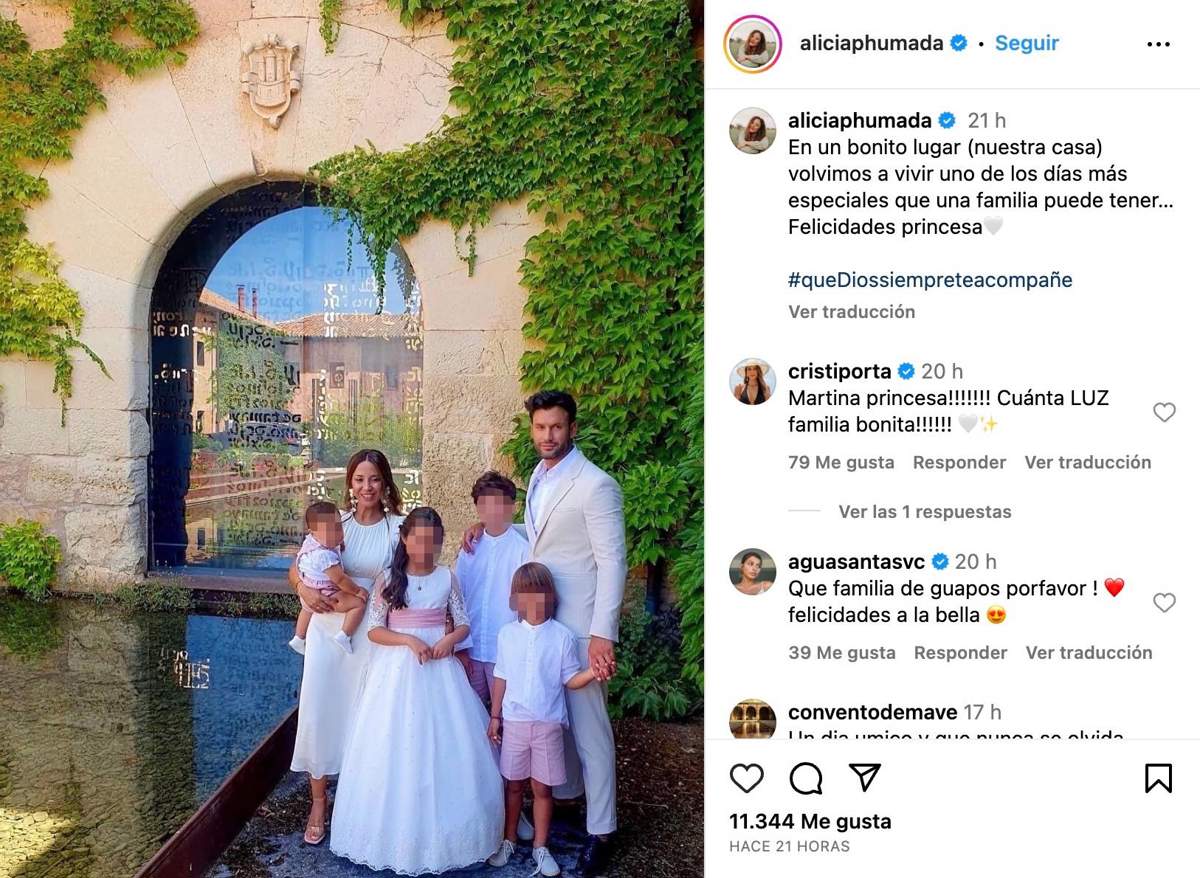Open the comment bubble icon
Screen dimensions: 1200x878
coord(806,778)
